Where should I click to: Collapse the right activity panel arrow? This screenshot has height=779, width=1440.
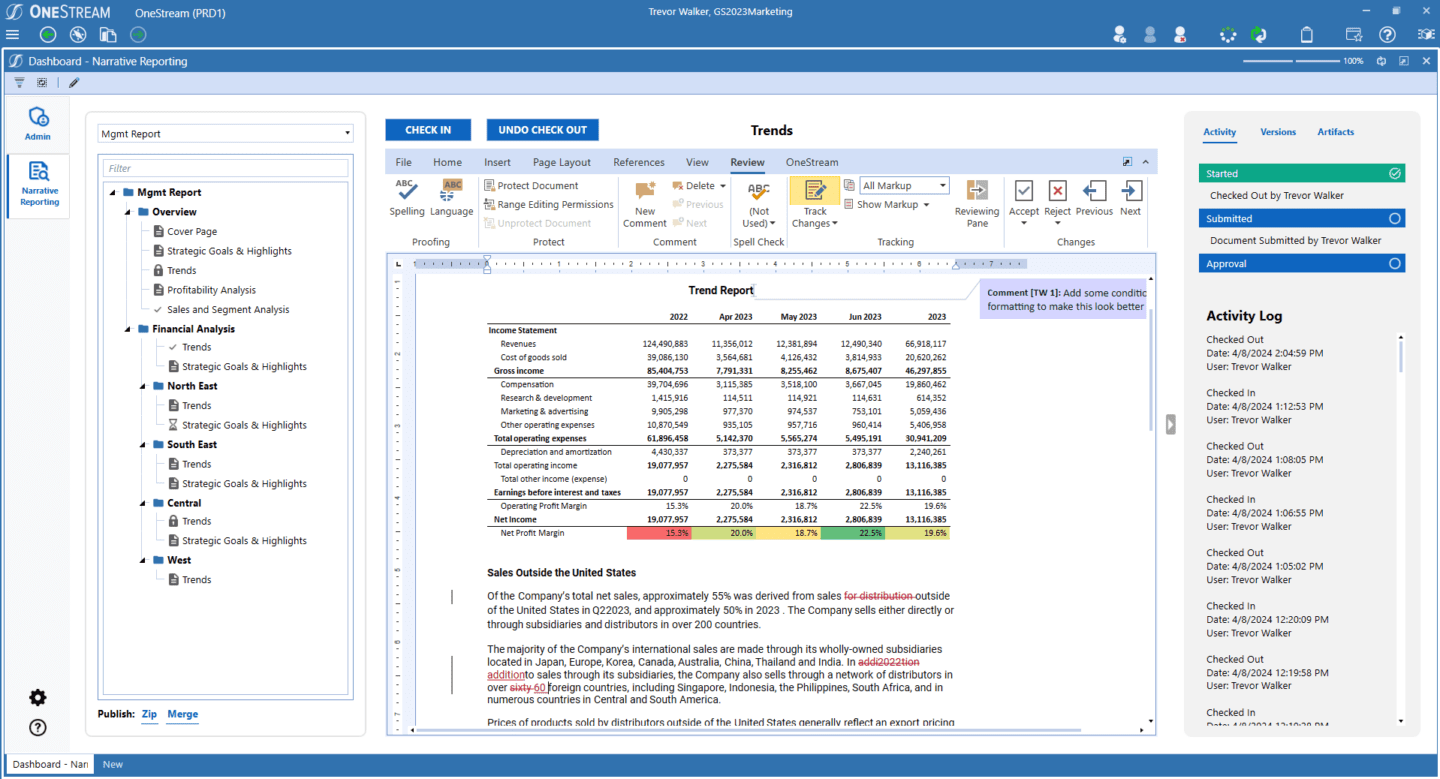click(x=1170, y=424)
